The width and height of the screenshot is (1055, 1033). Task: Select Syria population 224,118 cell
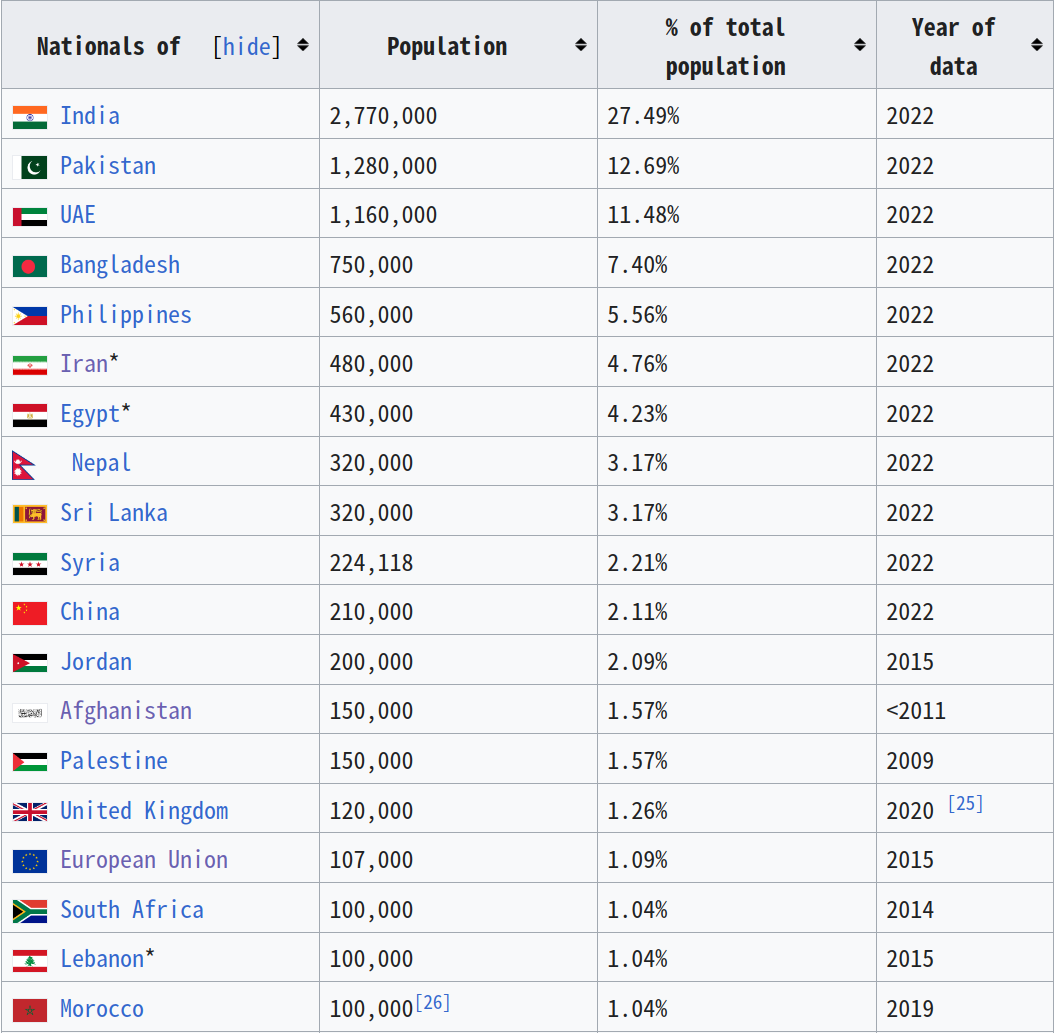(458, 561)
